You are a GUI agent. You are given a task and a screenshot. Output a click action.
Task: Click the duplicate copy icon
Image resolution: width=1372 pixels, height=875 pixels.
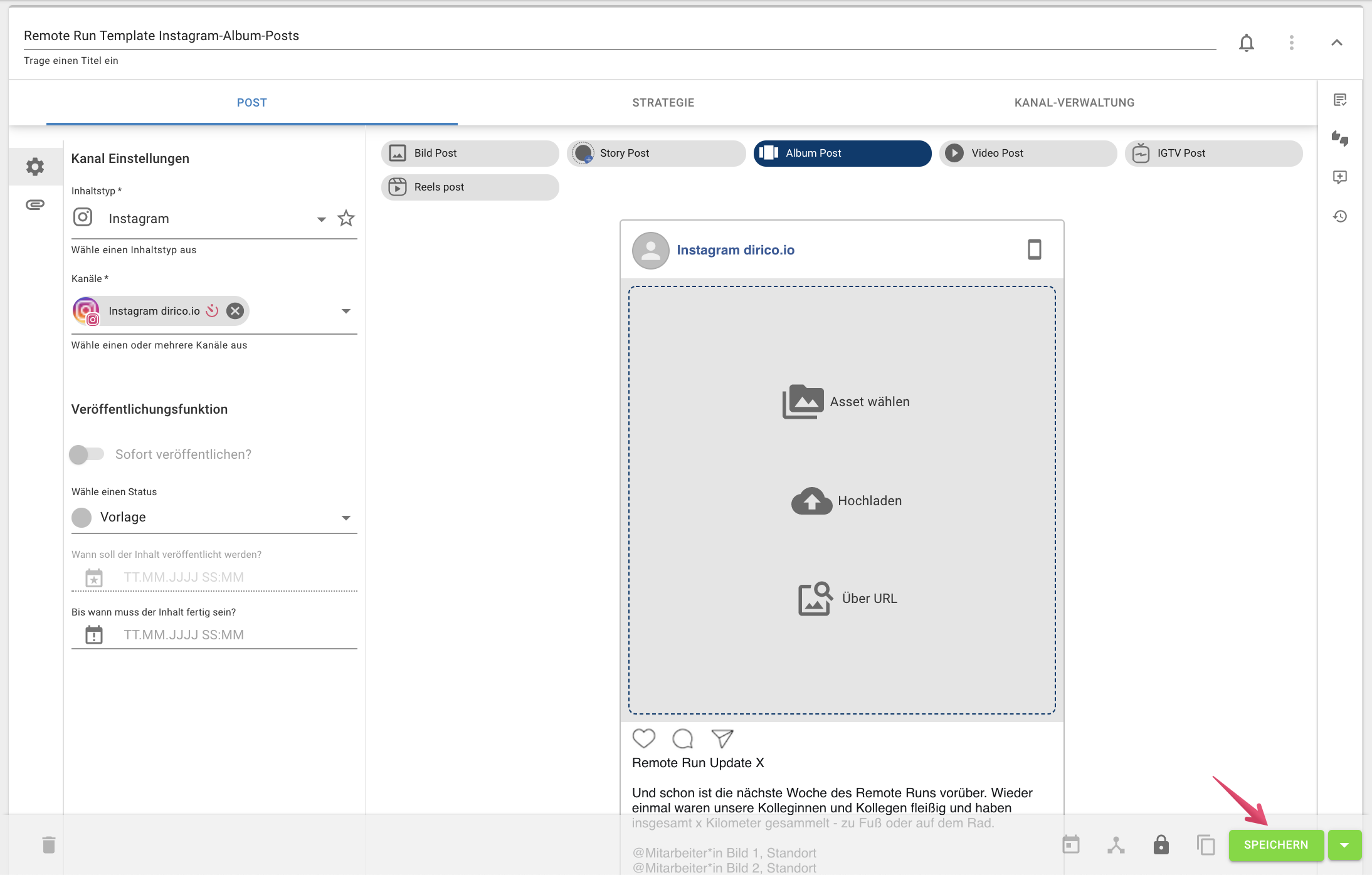click(x=1206, y=845)
